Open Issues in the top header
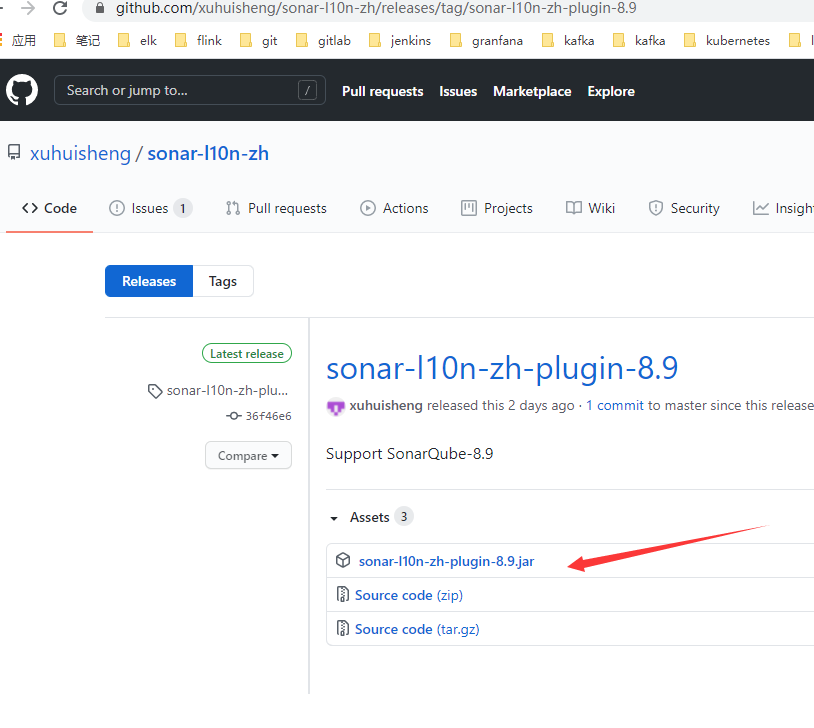 click(x=458, y=91)
